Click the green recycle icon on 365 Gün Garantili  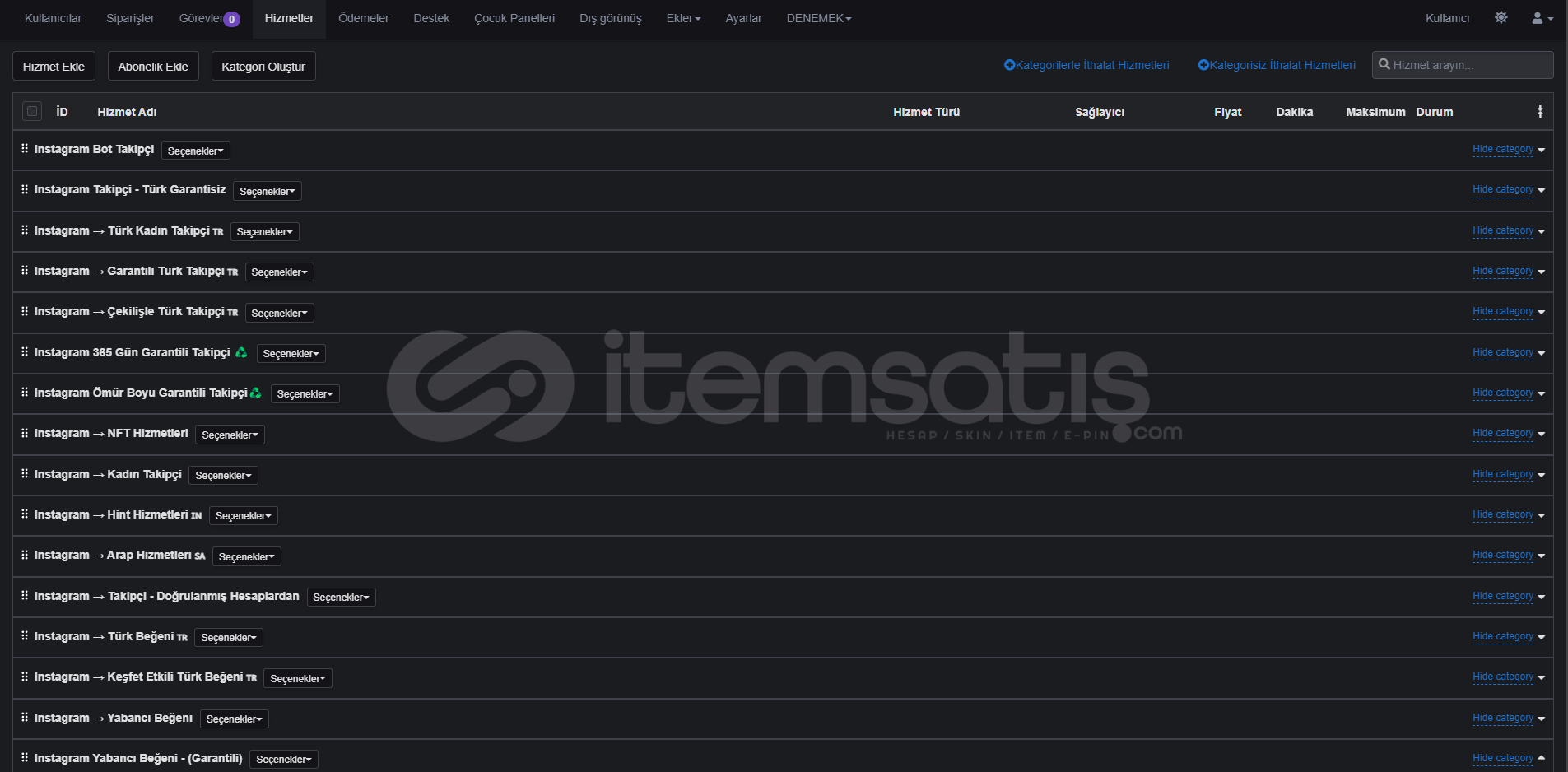[x=241, y=352]
